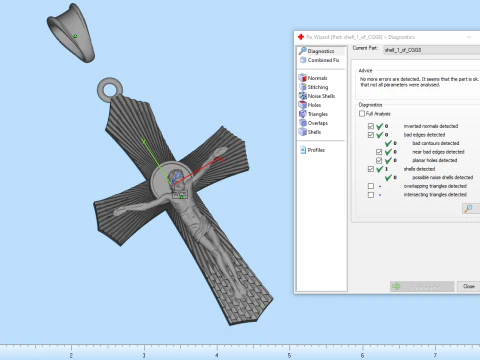Viewport: 480px width, 360px height.
Task: Click the Current Part name field
Action: tap(432, 50)
